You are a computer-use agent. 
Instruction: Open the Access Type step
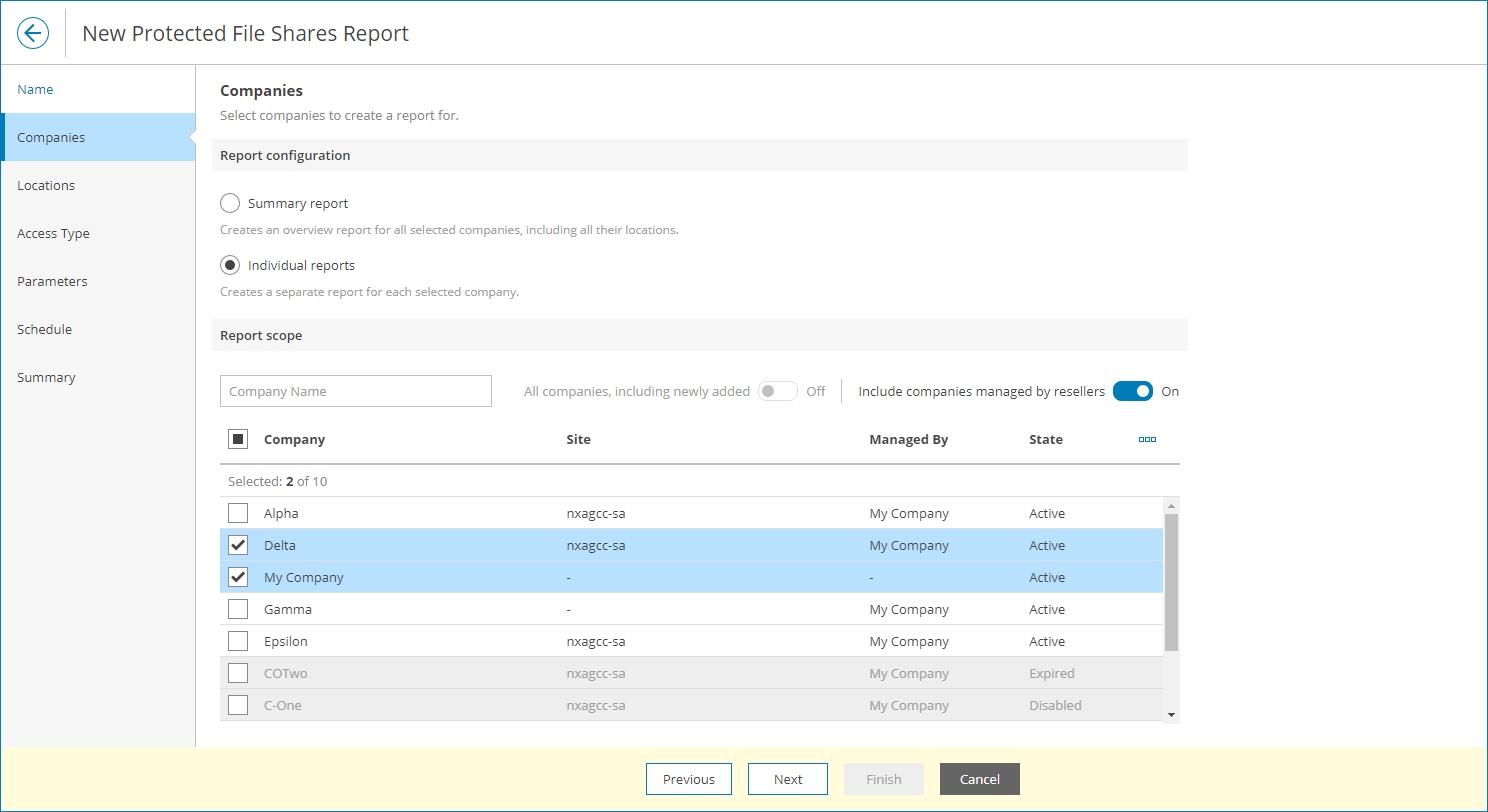point(53,233)
